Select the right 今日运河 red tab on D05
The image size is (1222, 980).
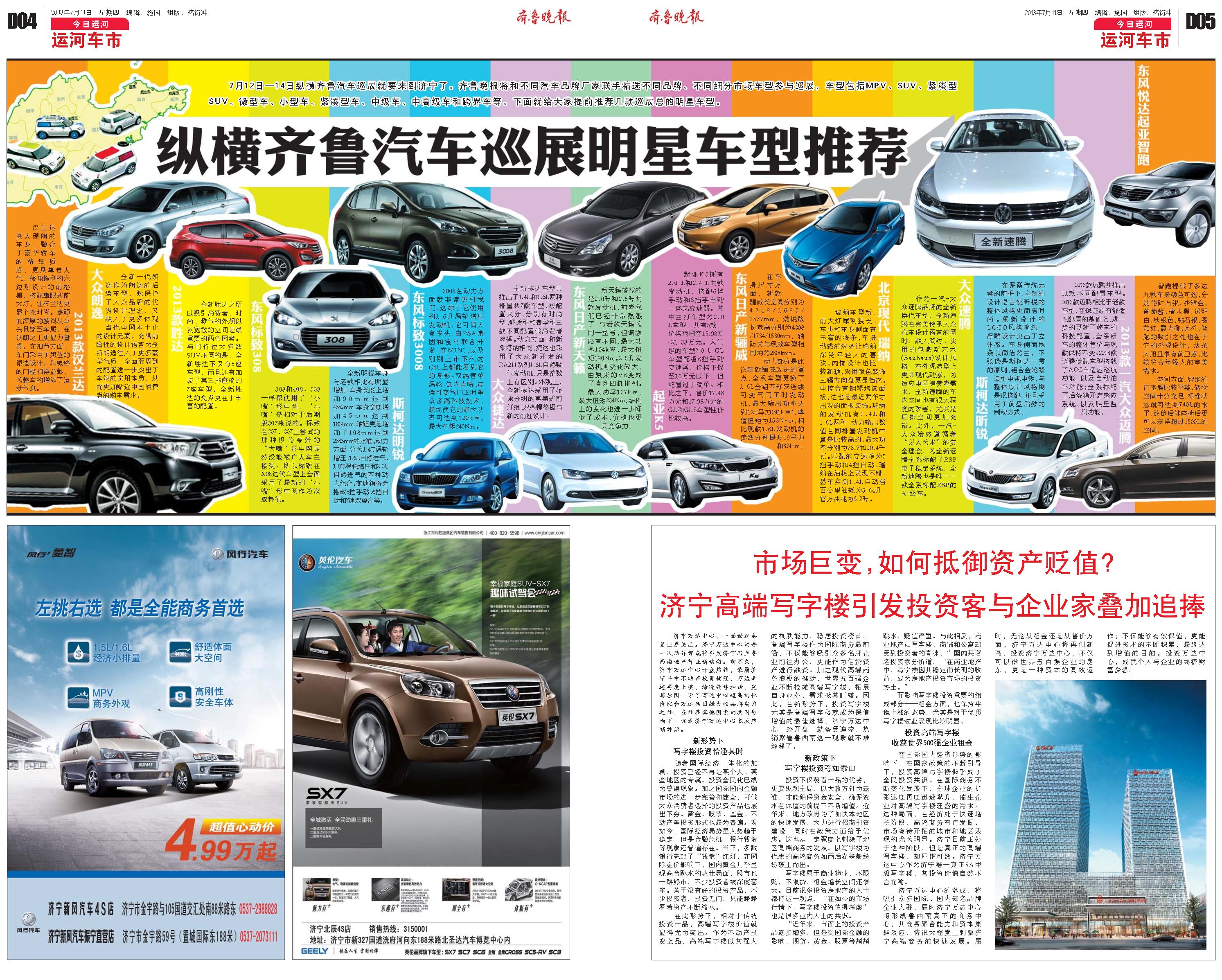tap(1134, 24)
